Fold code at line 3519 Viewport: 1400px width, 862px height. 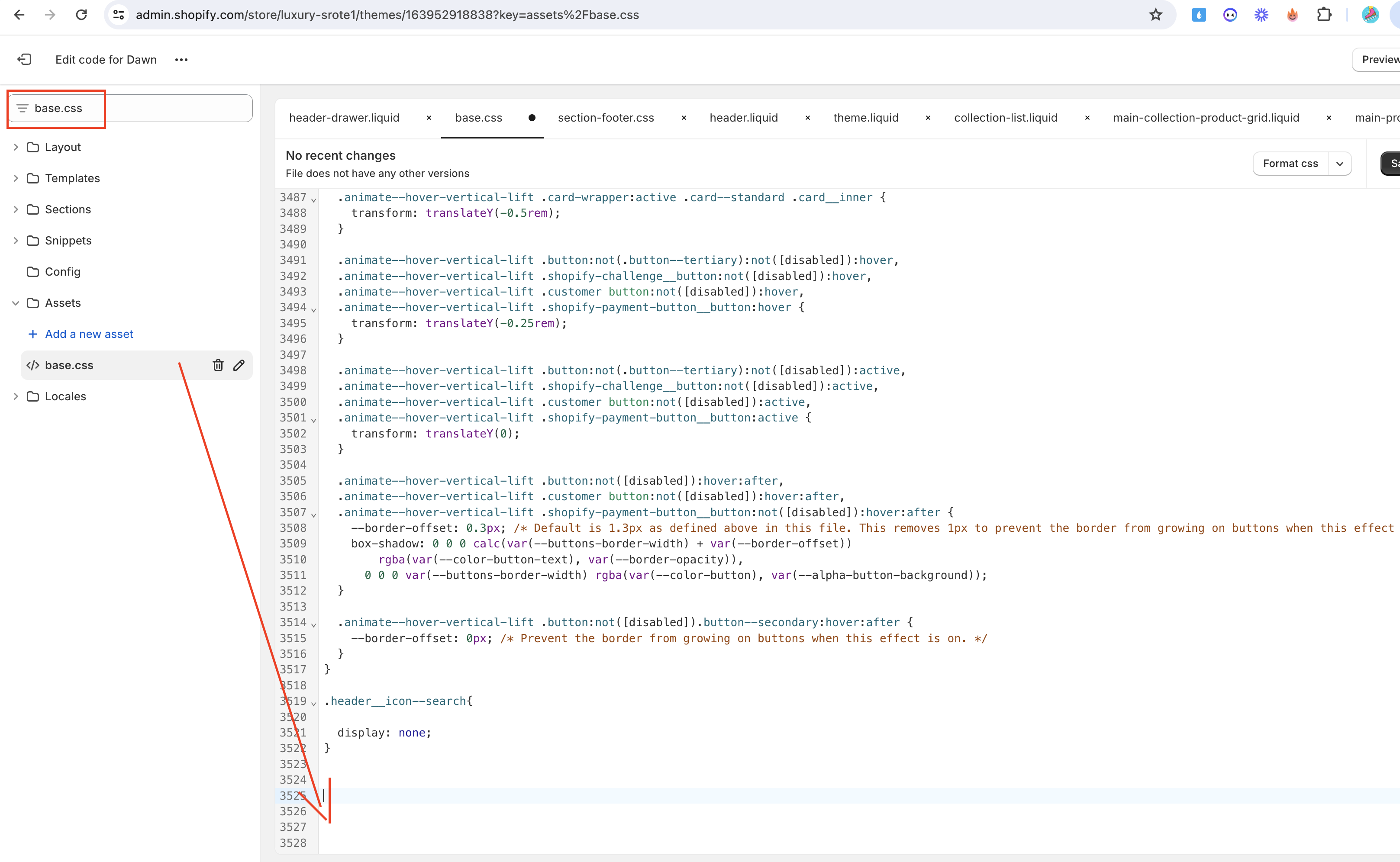pyautogui.click(x=314, y=704)
